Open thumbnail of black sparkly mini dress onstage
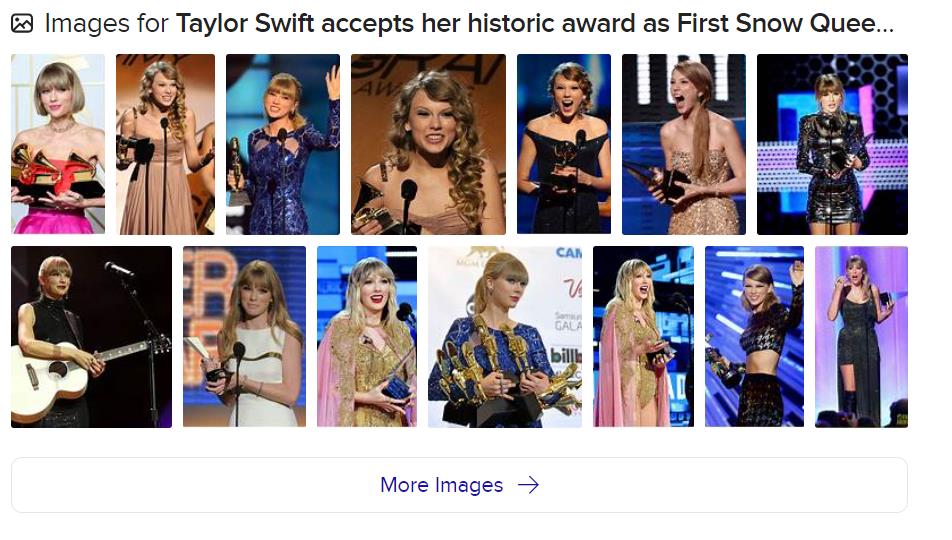The height and width of the screenshot is (540, 952). coord(832,144)
